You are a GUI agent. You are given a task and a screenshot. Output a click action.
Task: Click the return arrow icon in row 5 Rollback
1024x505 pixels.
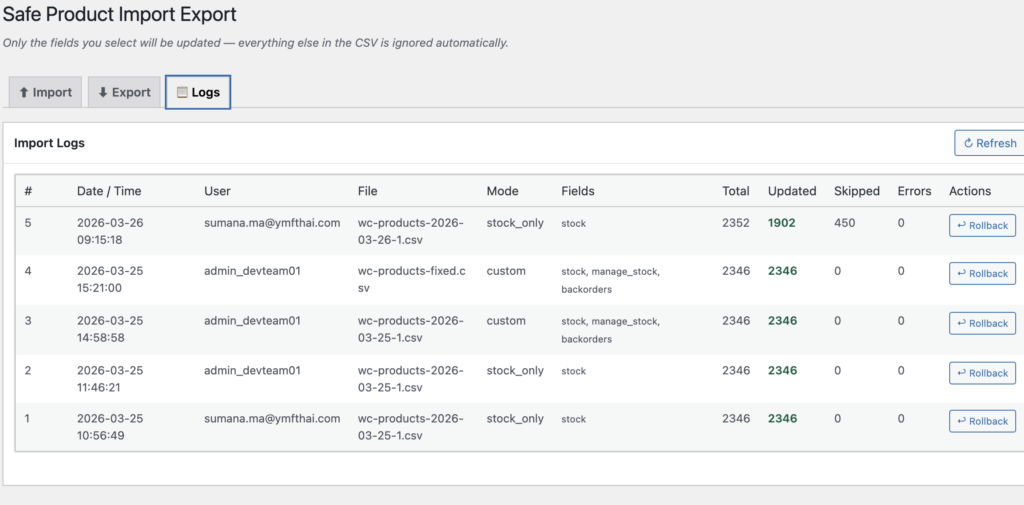pos(962,225)
